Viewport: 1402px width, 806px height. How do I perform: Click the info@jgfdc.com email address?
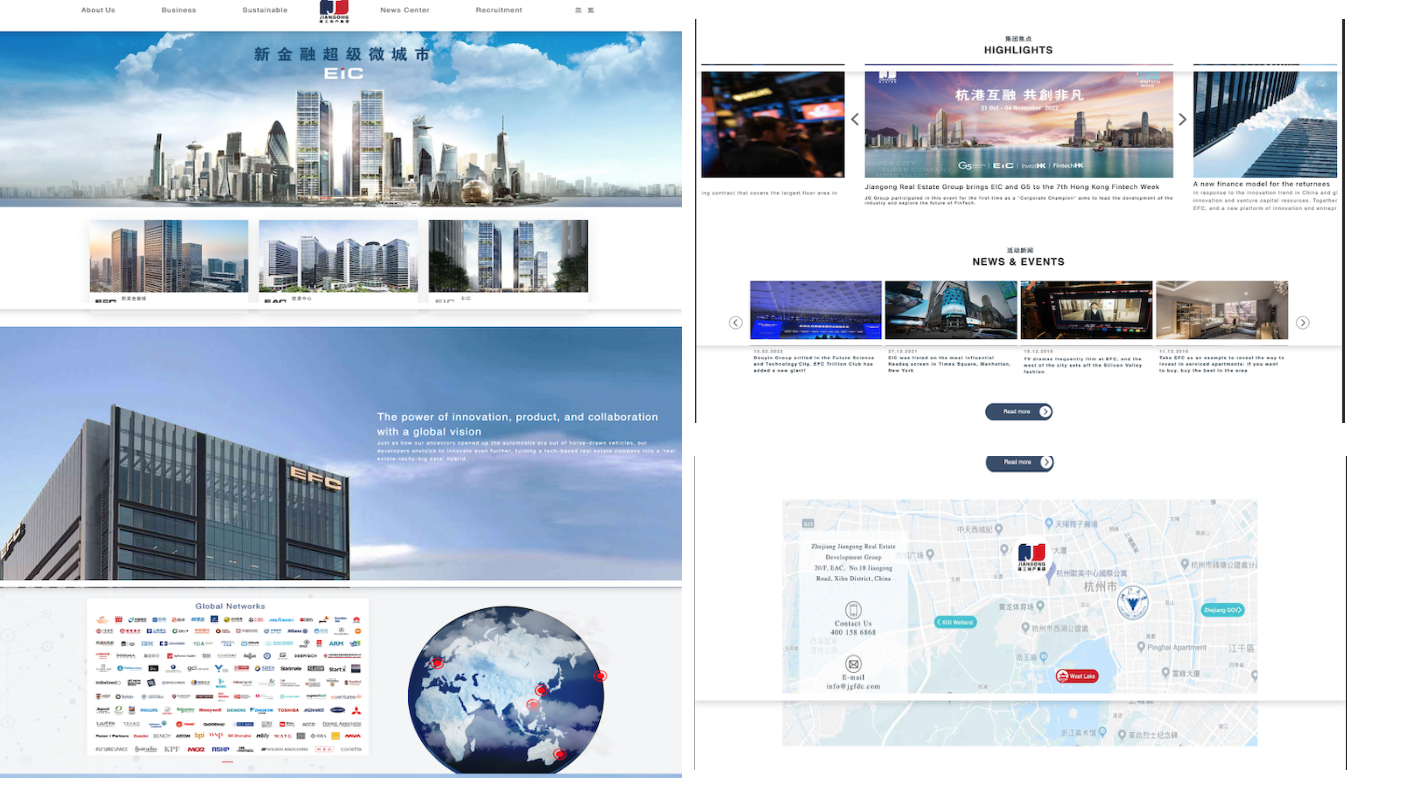tap(853, 686)
